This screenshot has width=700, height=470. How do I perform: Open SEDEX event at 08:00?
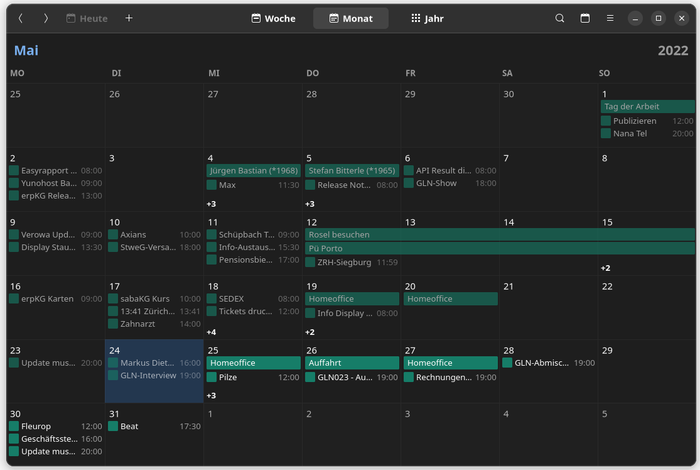click(253, 299)
